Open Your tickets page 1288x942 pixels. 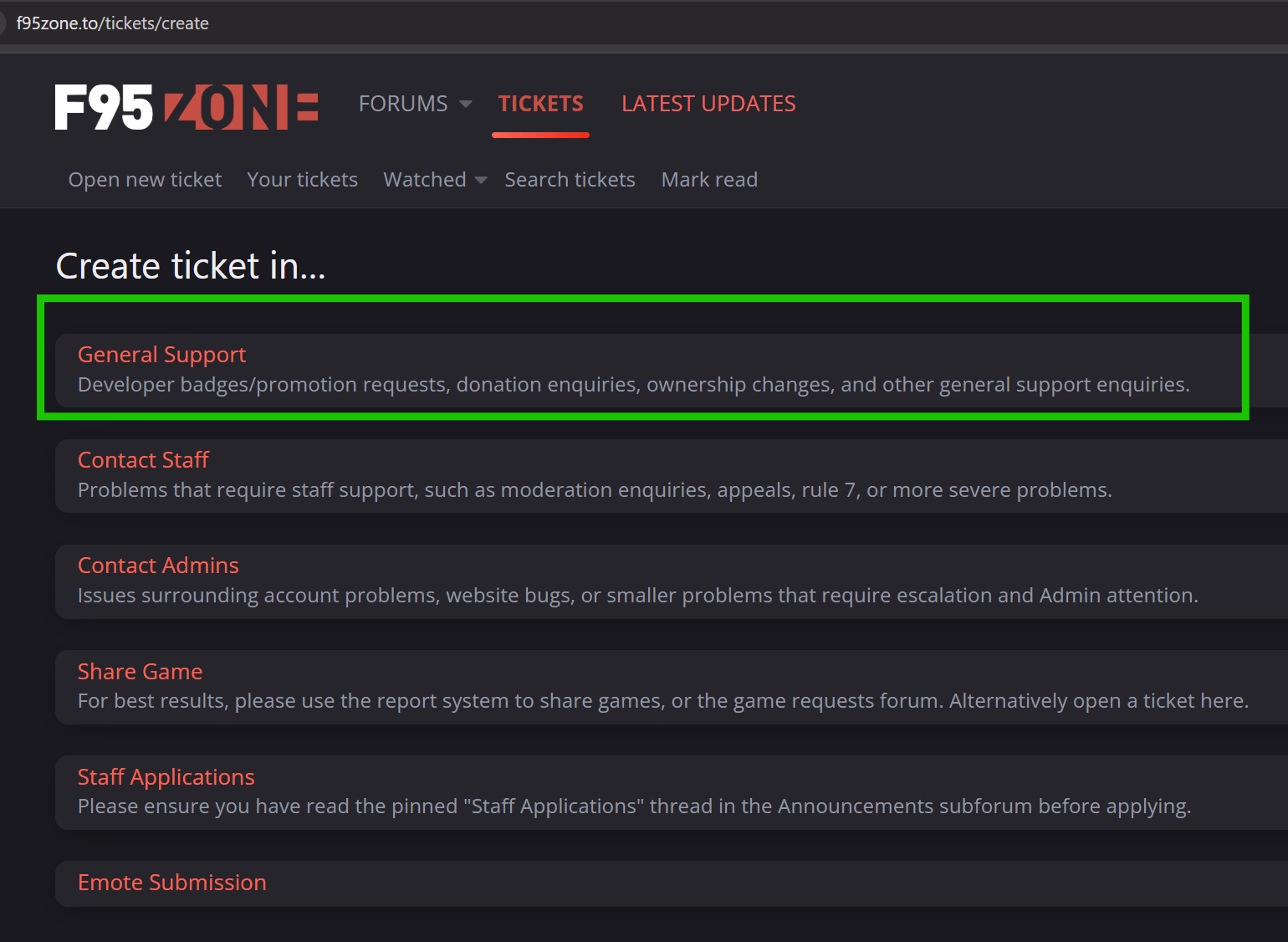pyautogui.click(x=303, y=180)
